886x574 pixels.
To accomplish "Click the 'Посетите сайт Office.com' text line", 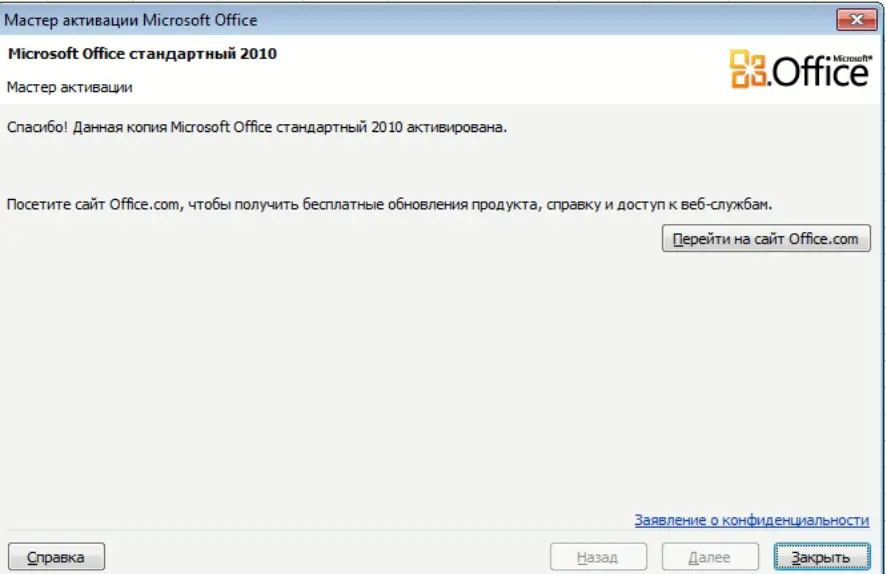I will point(389,204).
